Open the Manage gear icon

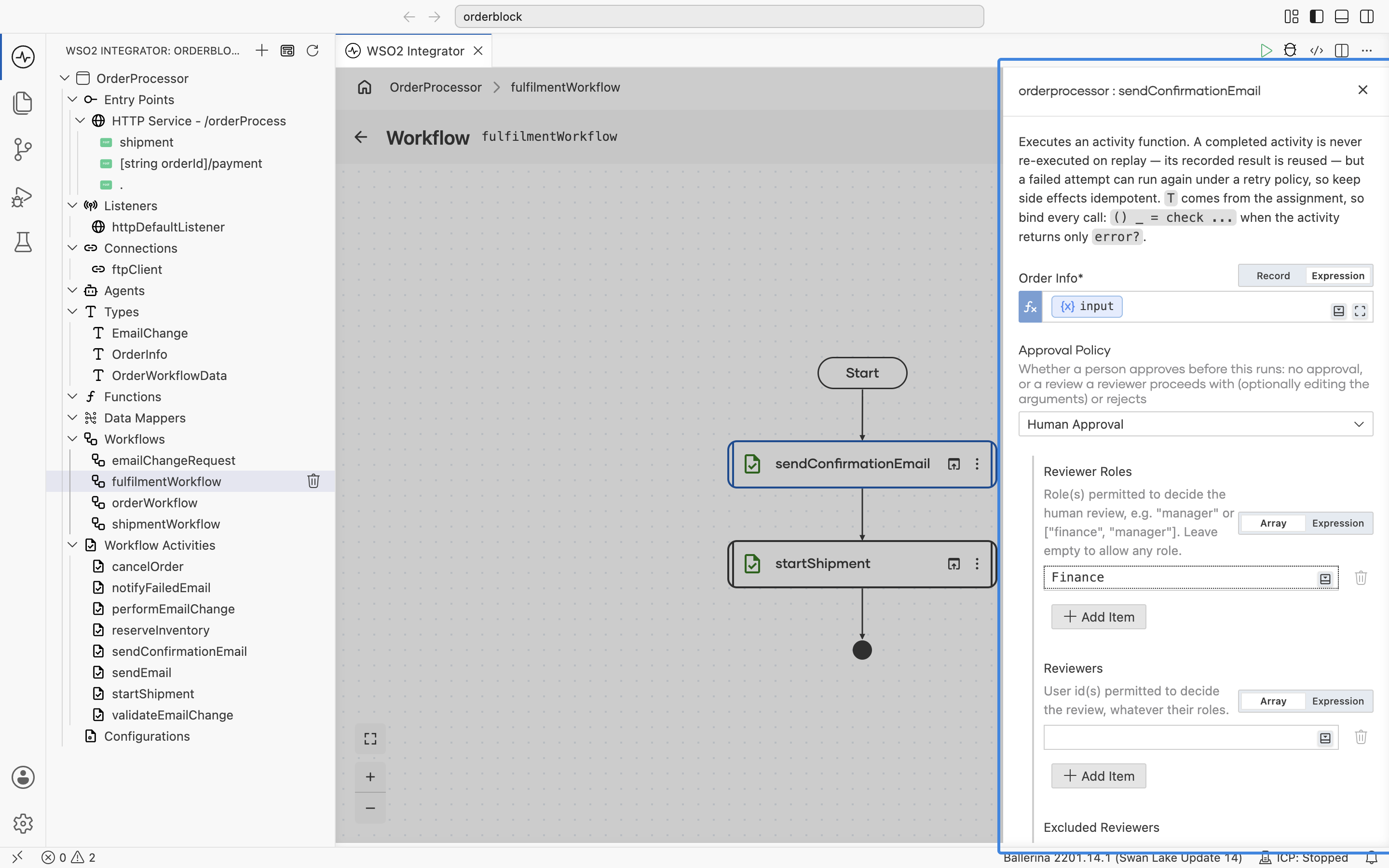(x=23, y=824)
